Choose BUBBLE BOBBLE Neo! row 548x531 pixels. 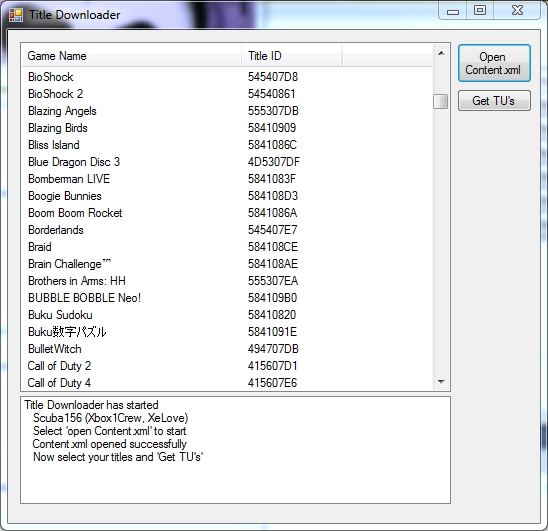coord(227,298)
